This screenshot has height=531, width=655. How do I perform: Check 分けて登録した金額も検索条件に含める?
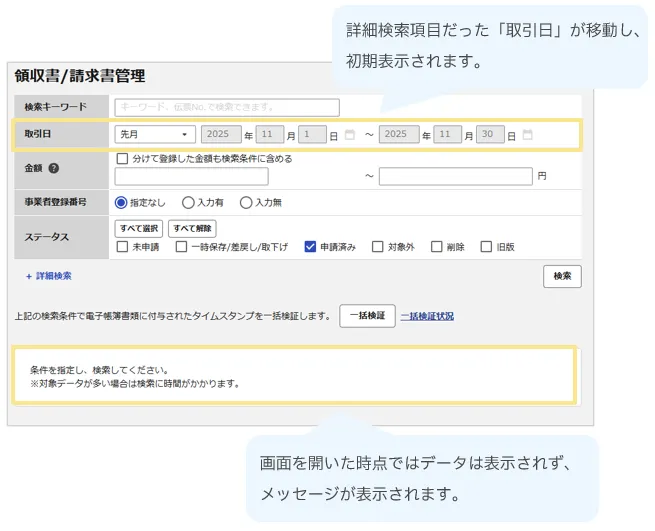(x=122, y=158)
